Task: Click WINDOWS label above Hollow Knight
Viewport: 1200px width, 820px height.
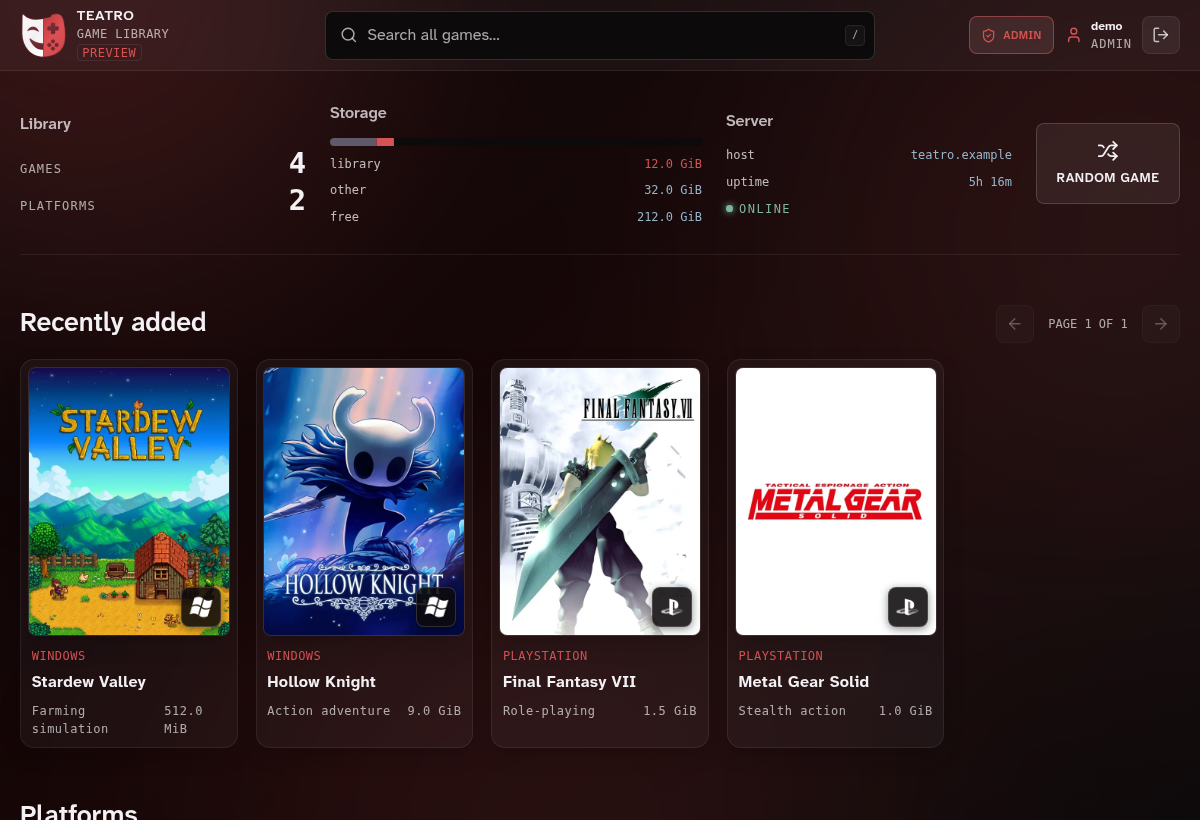Action: [294, 656]
